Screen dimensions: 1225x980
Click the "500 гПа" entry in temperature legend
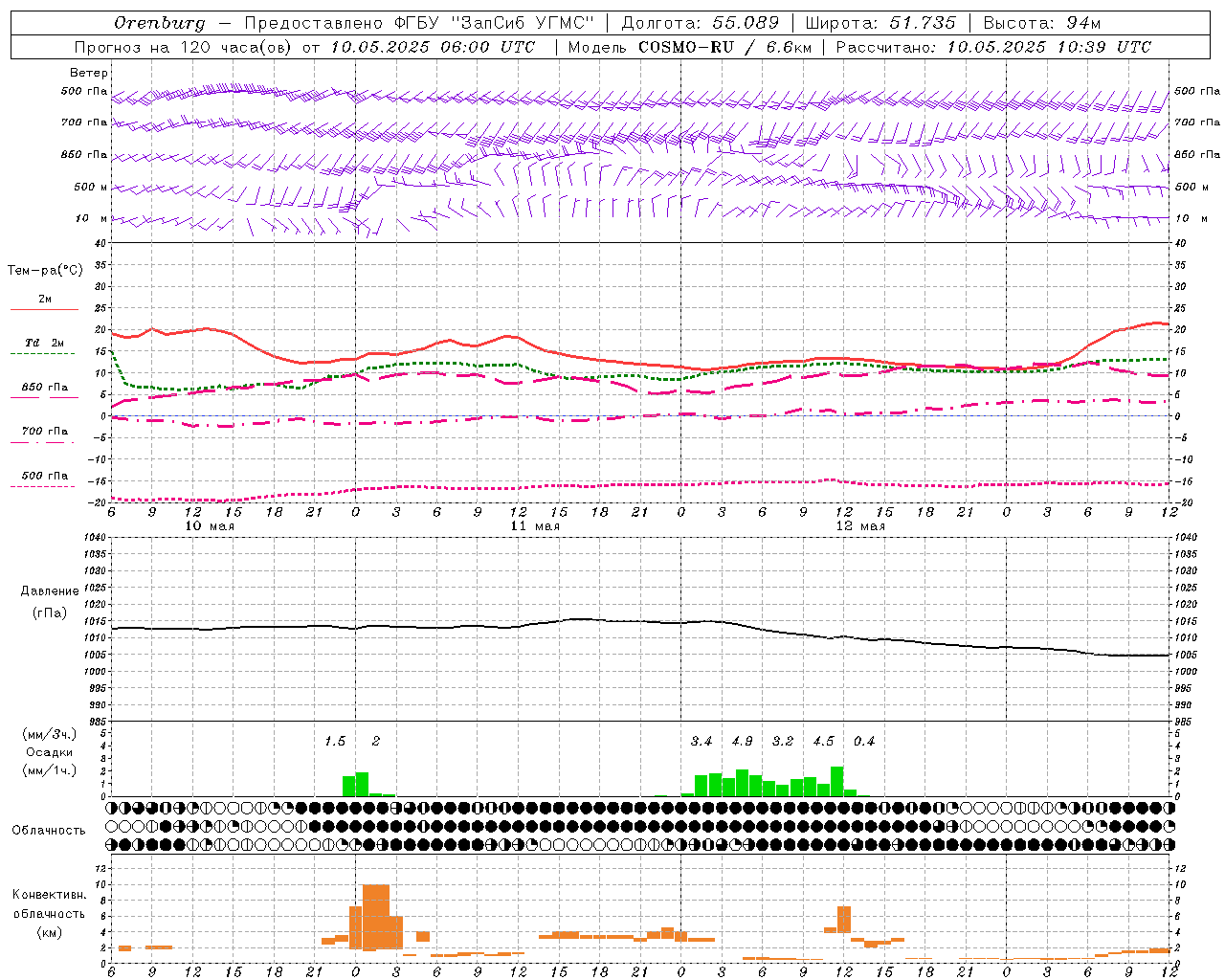45,476
